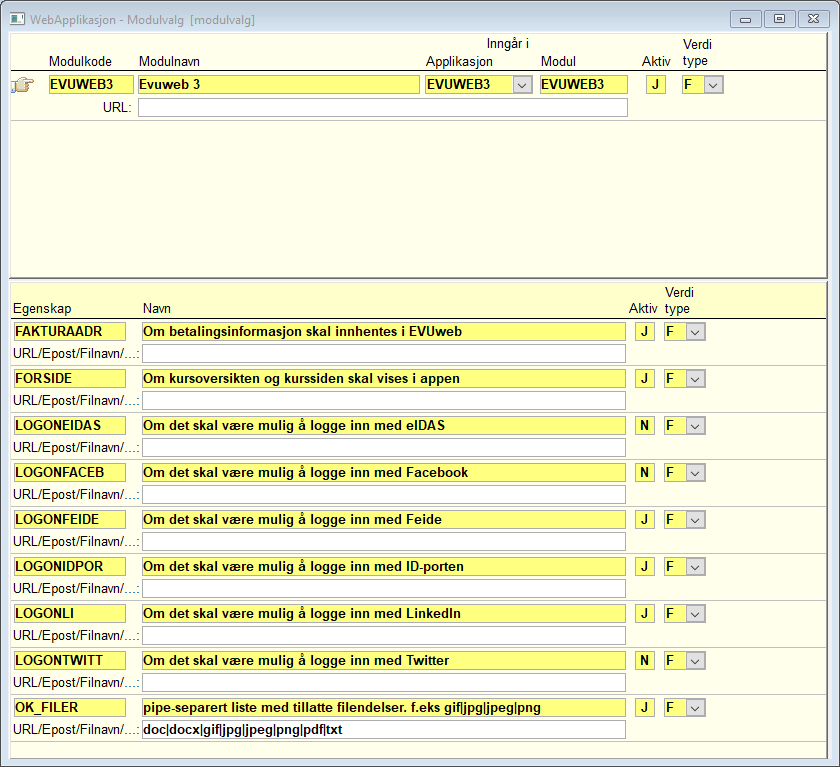Click the name field about kursoversikten

[x=384, y=379]
